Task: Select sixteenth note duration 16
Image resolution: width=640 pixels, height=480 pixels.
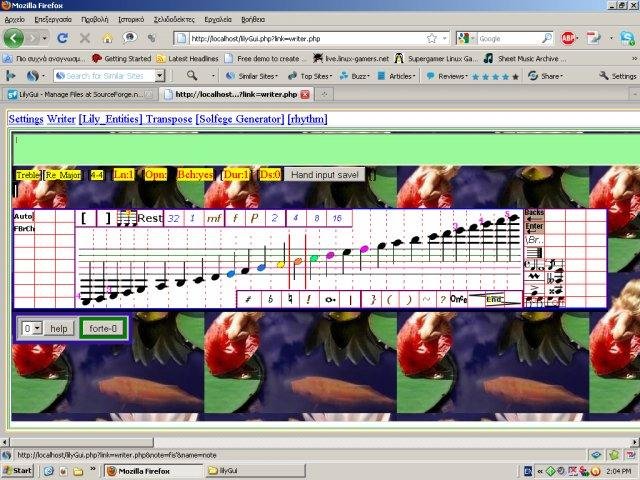Action: point(337,218)
